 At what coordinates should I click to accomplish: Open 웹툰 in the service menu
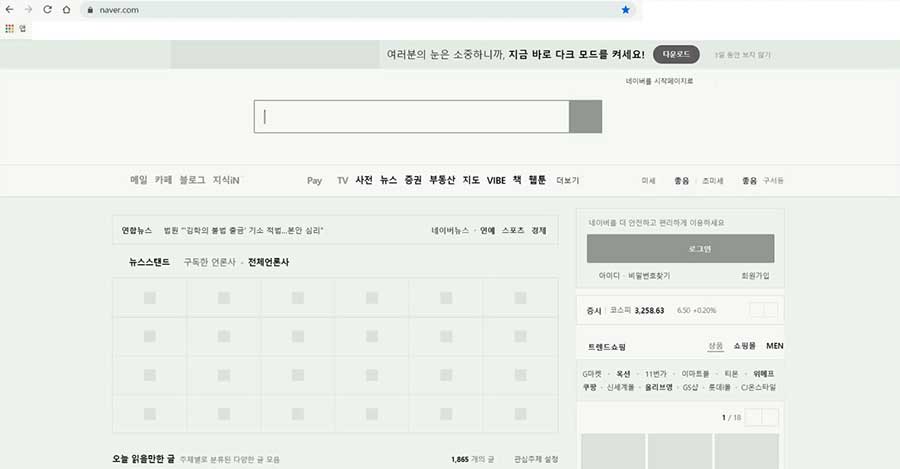(537, 180)
